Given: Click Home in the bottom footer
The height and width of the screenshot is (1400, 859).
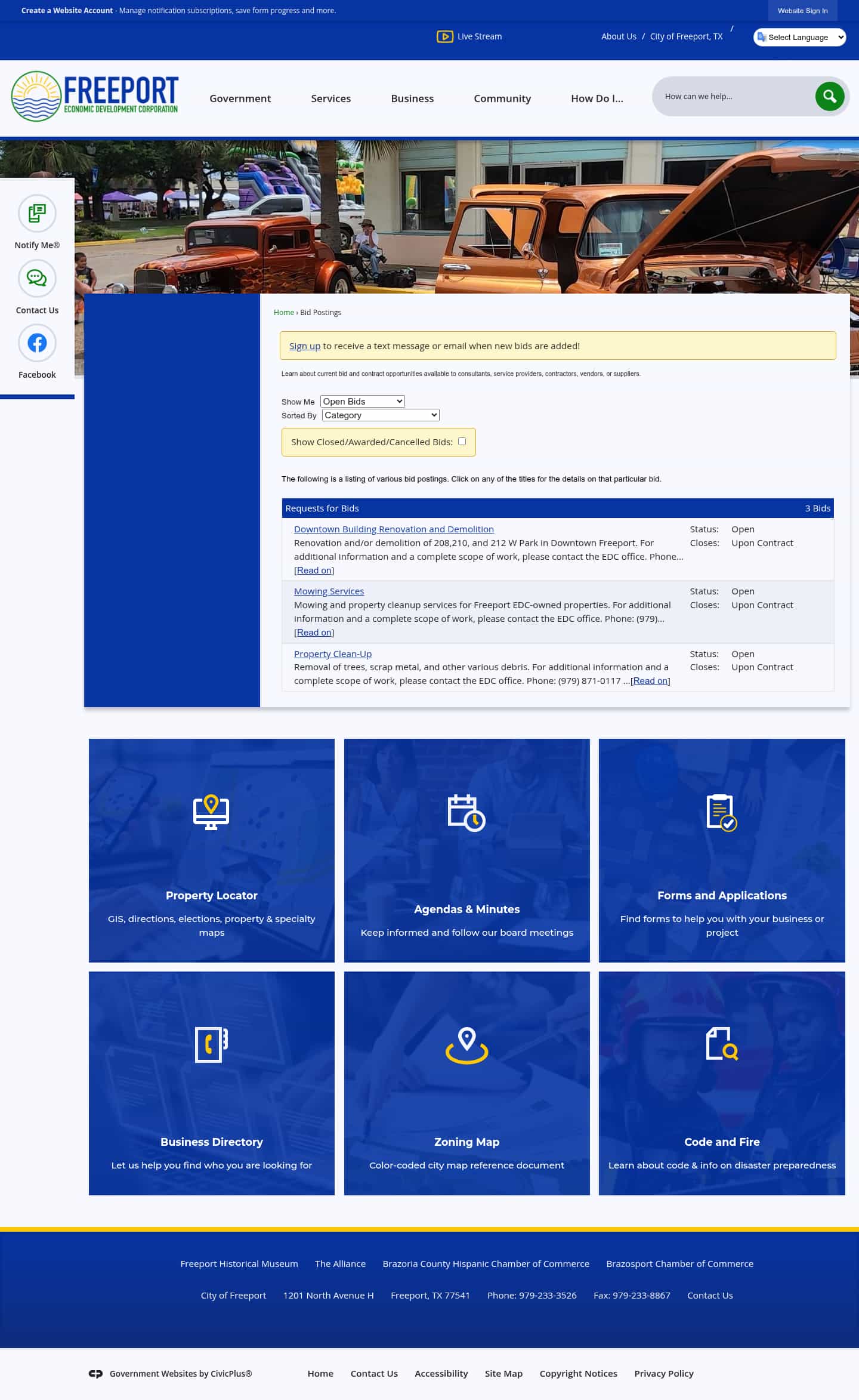Looking at the screenshot, I should (x=320, y=1373).
